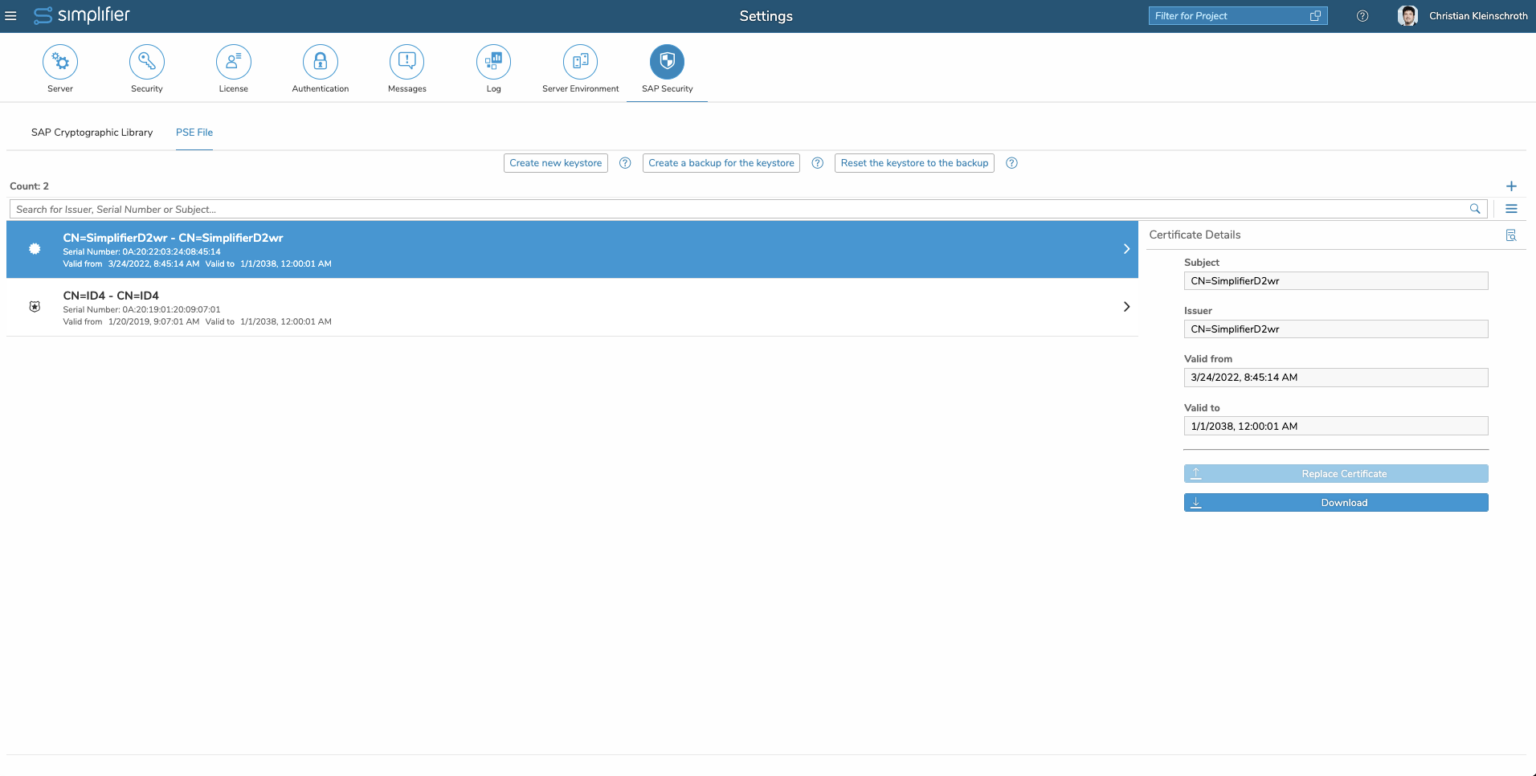1536x776 pixels.
Task: Focus the Issuer, Serial Number search field
Action: [748, 209]
